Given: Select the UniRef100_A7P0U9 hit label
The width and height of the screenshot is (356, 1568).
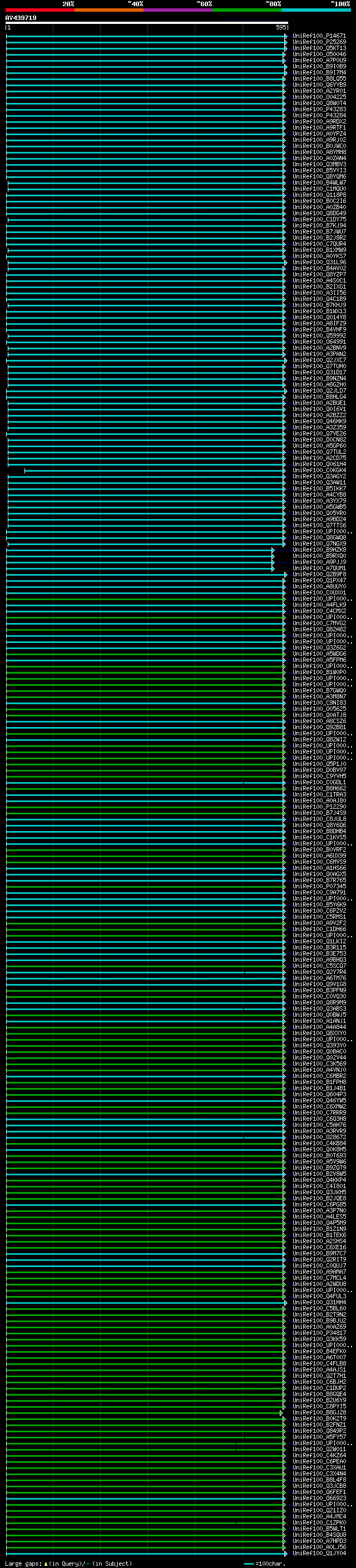Looking at the screenshot, I should (x=319, y=60).
